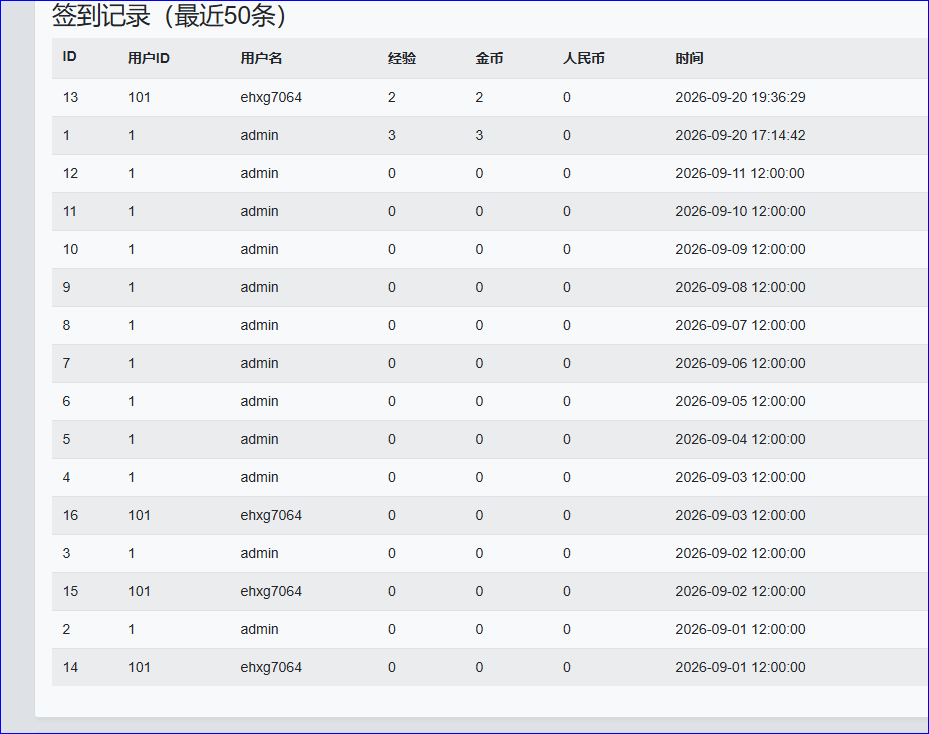The width and height of the screenshot is (929, 734).
Task: Select the 用户名 column header
Action: coord(261,58)
